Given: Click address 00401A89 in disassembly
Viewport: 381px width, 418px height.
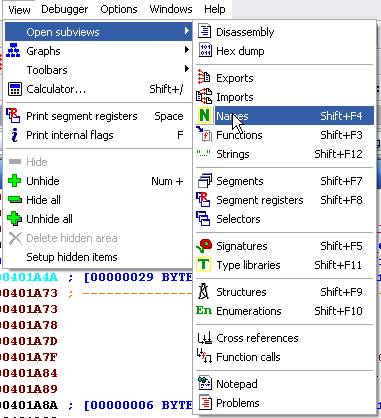Looking at the screenshot, I should click(29, 389).
